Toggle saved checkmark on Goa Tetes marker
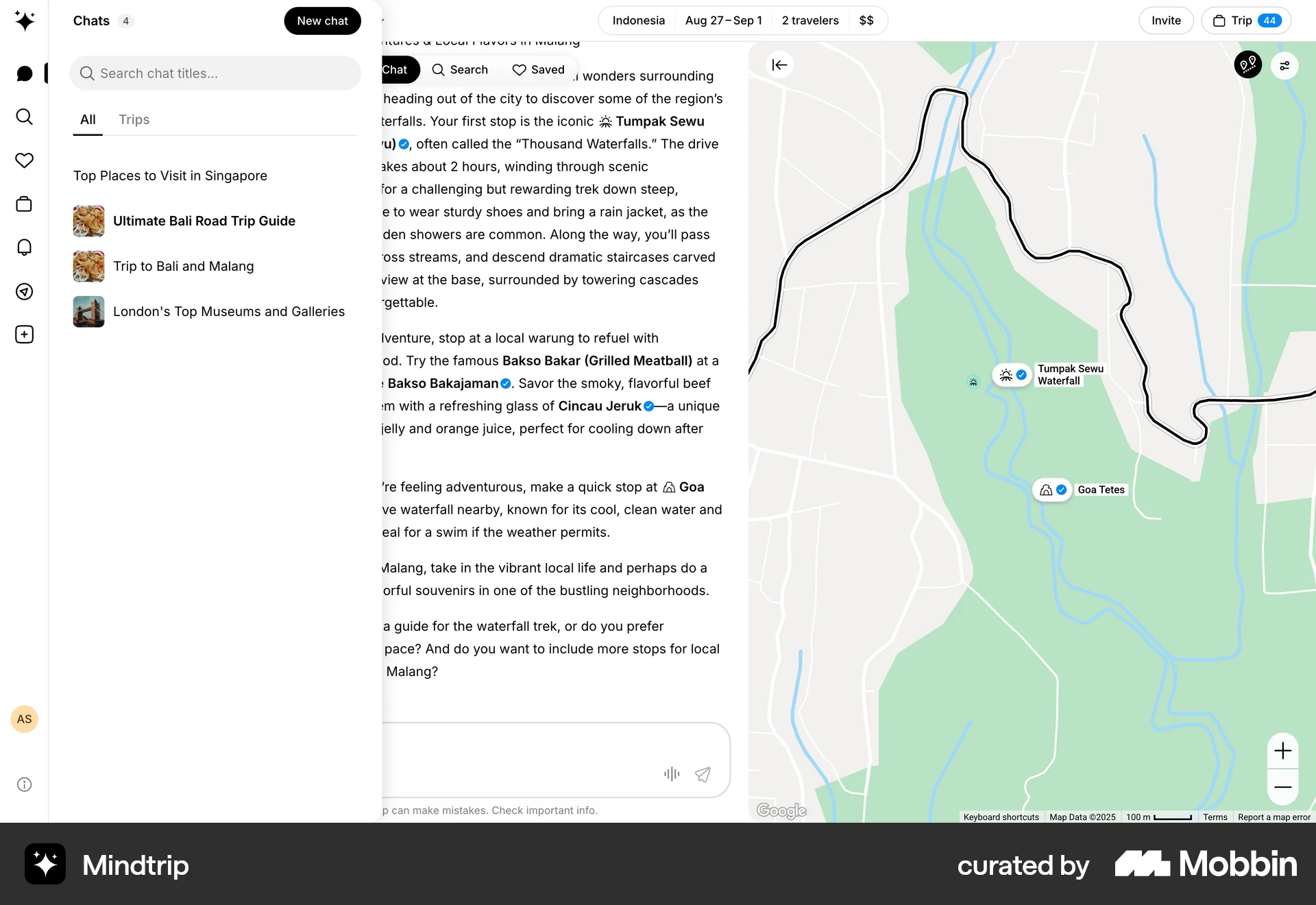This screenshot has height=905, width=1316. pos(1060,490)
